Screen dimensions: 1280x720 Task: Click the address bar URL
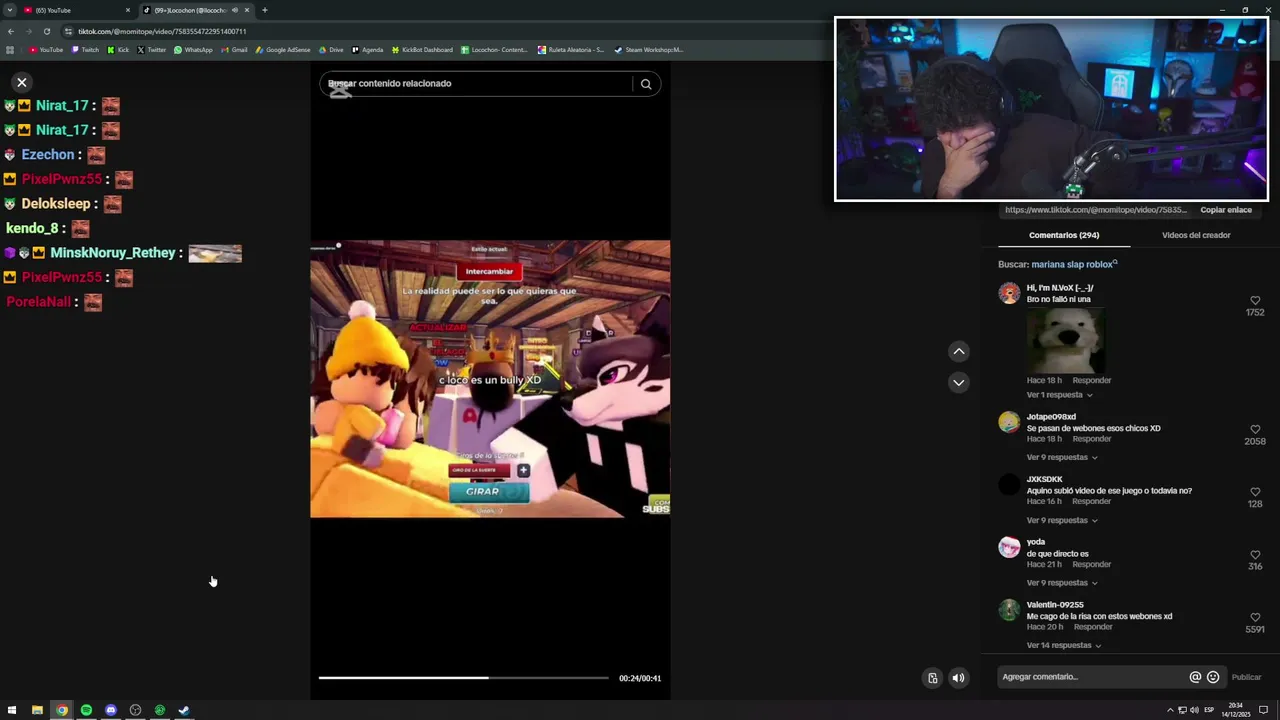[162, 31]
